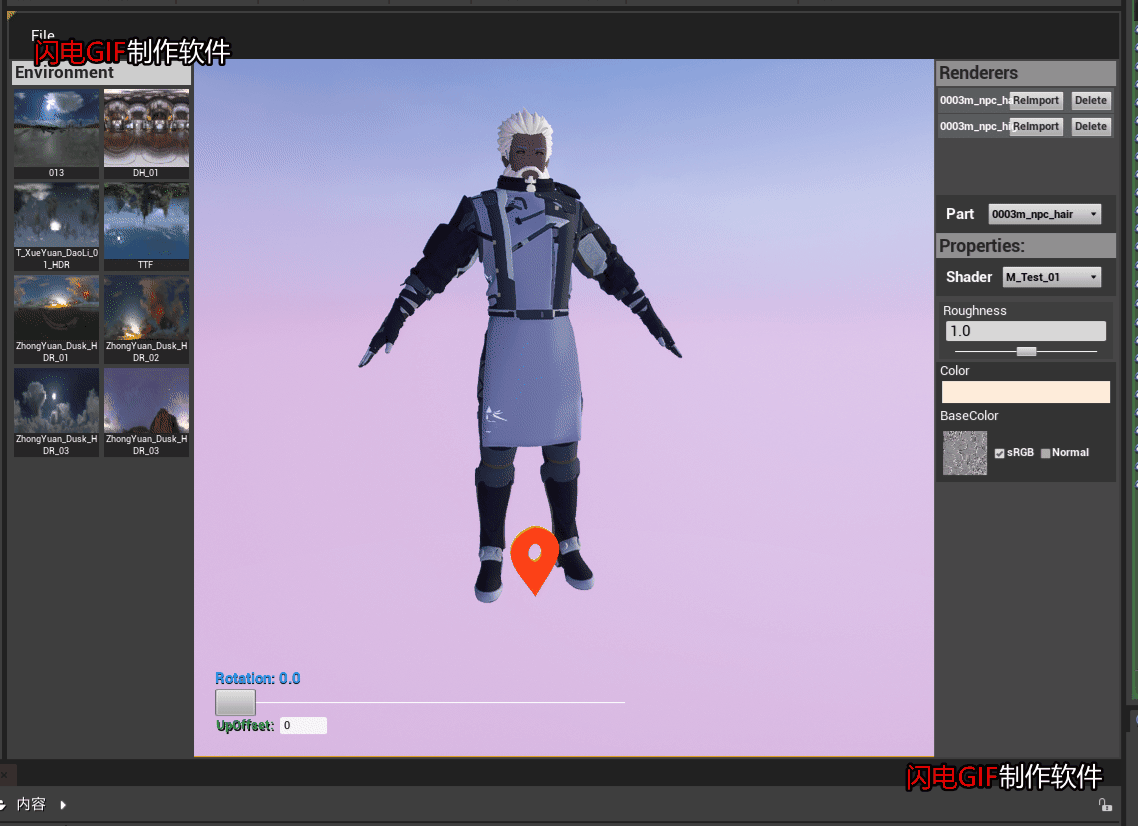Image resolution: width=1138 pixels, height=826 pixels.
Task: Select the 013 environment thumbnail
Action: [56, 128]
